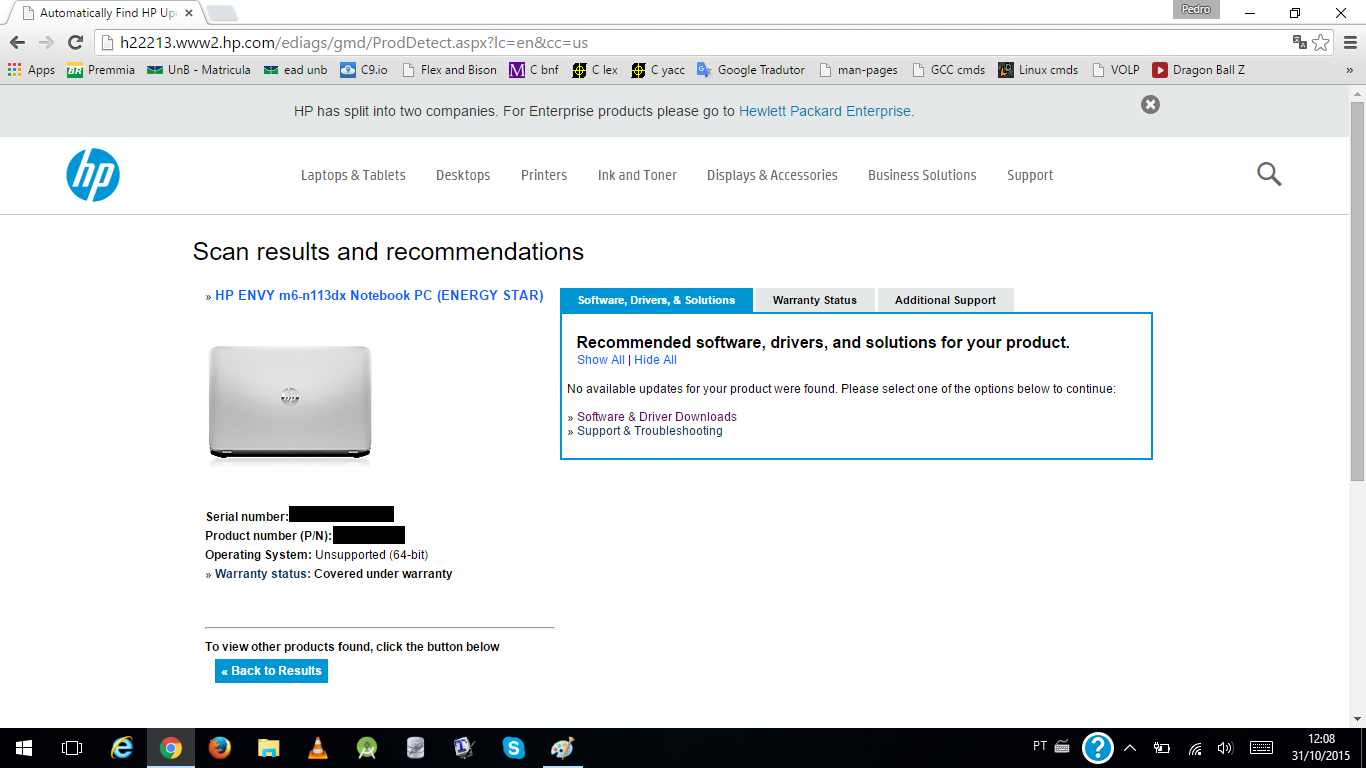Open a new browser tab
Screen dimensions: 1366x768
pos(221,13)
